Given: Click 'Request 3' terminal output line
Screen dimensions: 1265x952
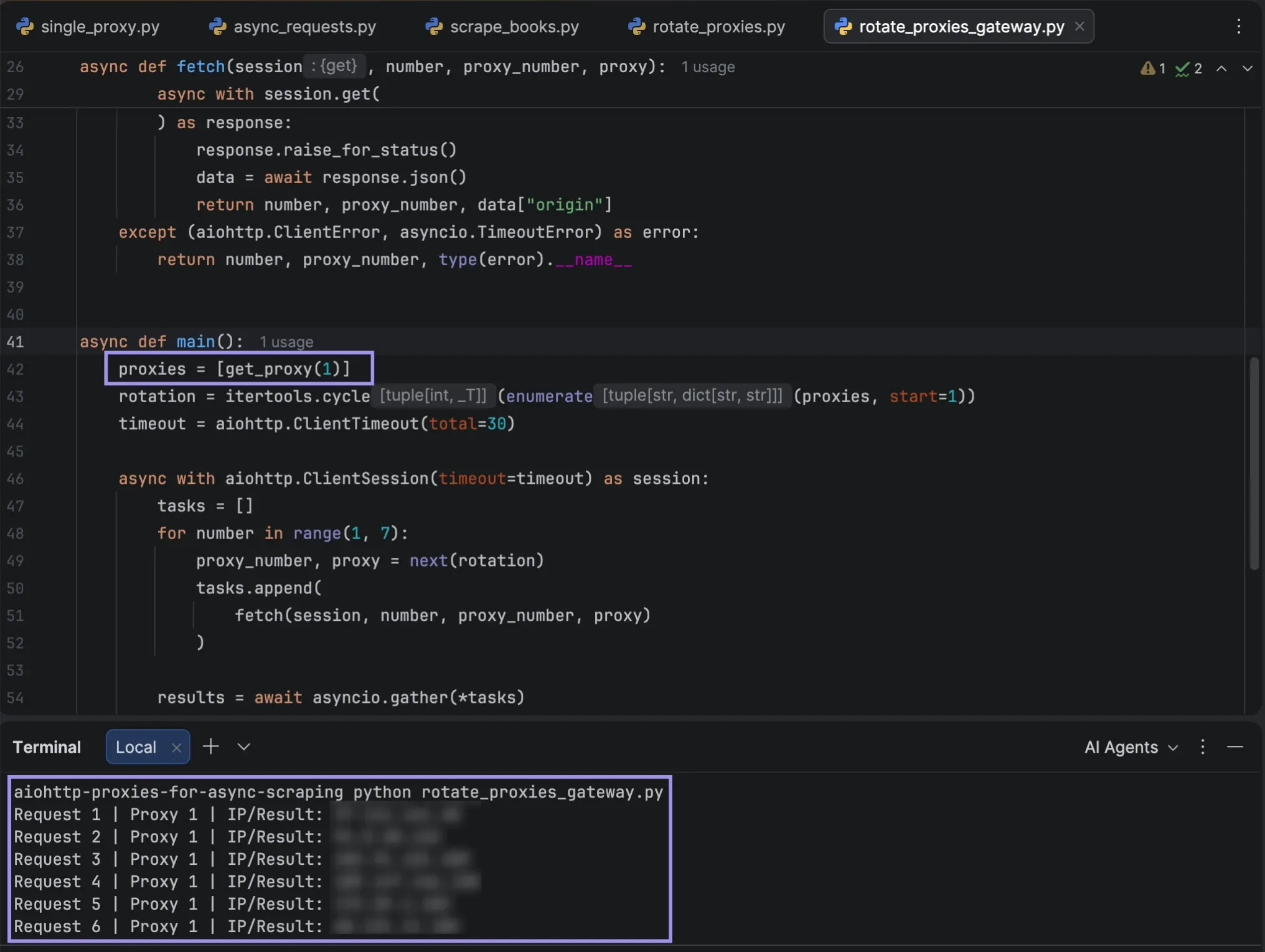Looking at the screenshot, I should click(x=243, y=859).
